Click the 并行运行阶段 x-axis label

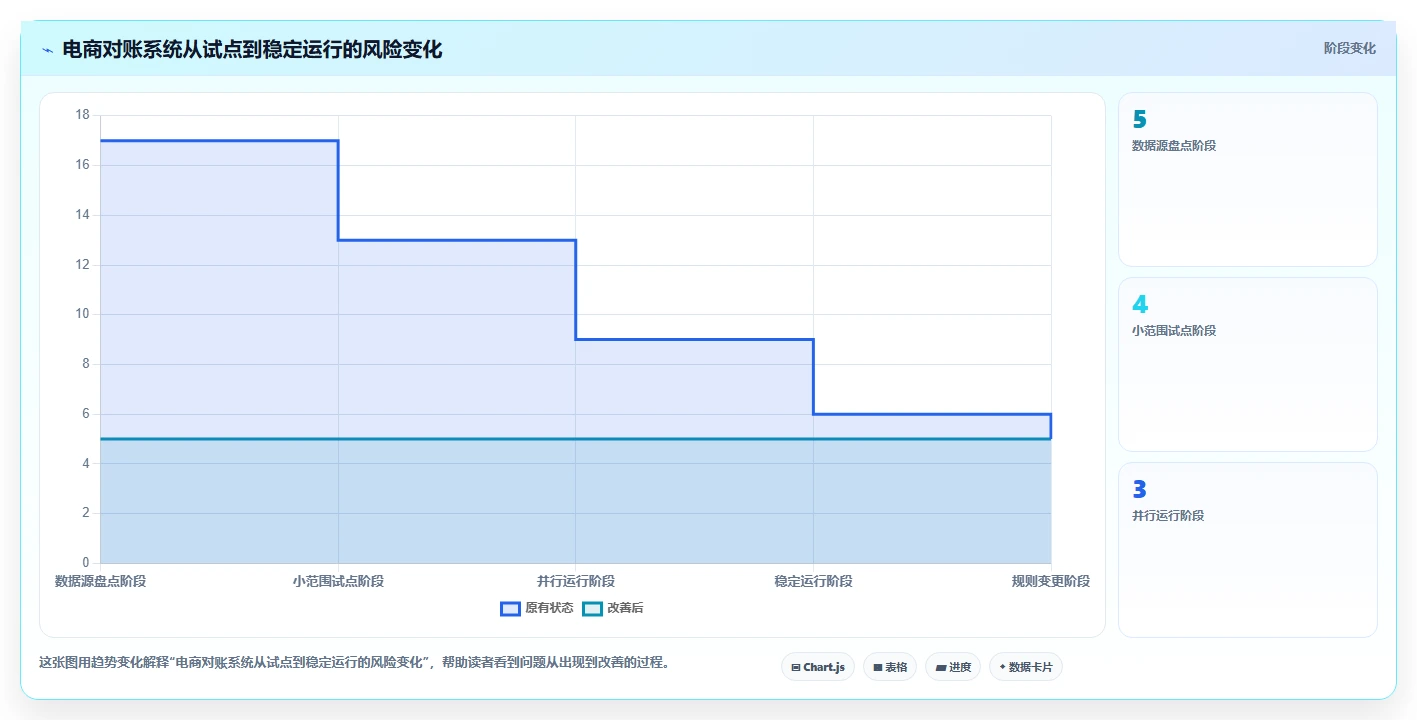tap(576, 581)
